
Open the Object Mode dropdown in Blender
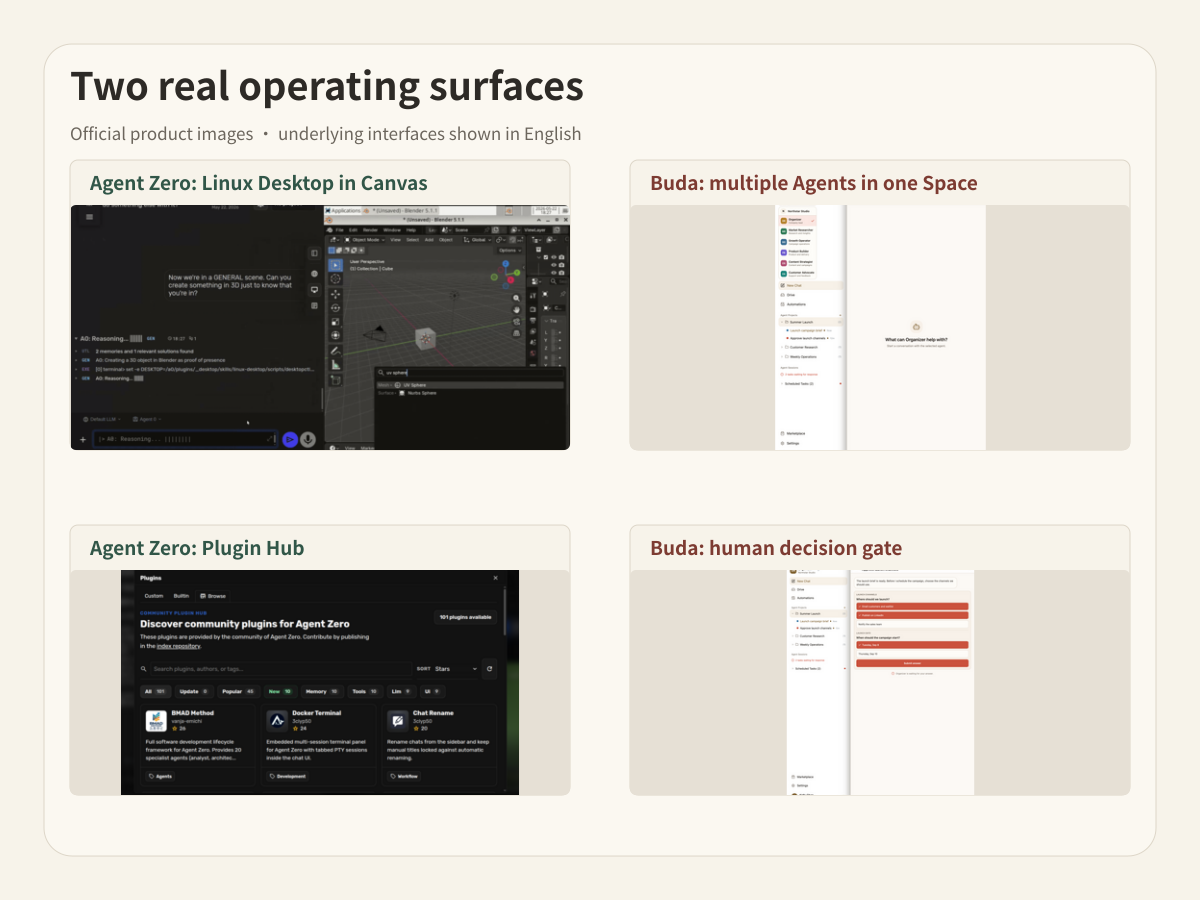tap(365, 240)
